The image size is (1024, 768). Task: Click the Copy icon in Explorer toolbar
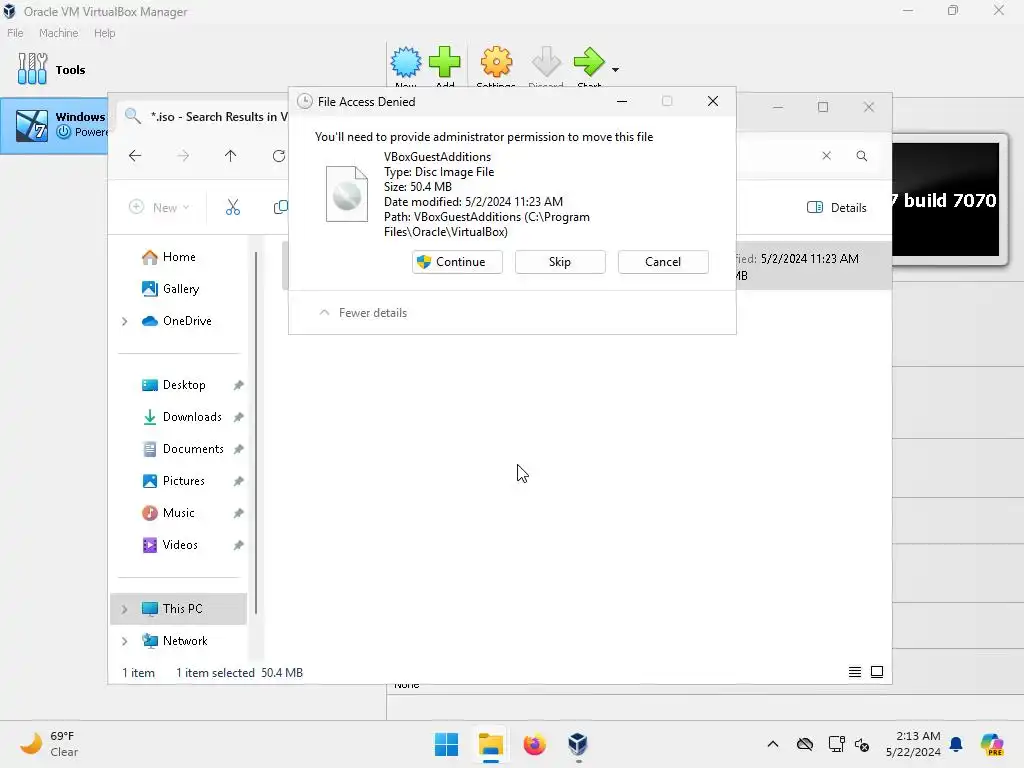[280, 207]
